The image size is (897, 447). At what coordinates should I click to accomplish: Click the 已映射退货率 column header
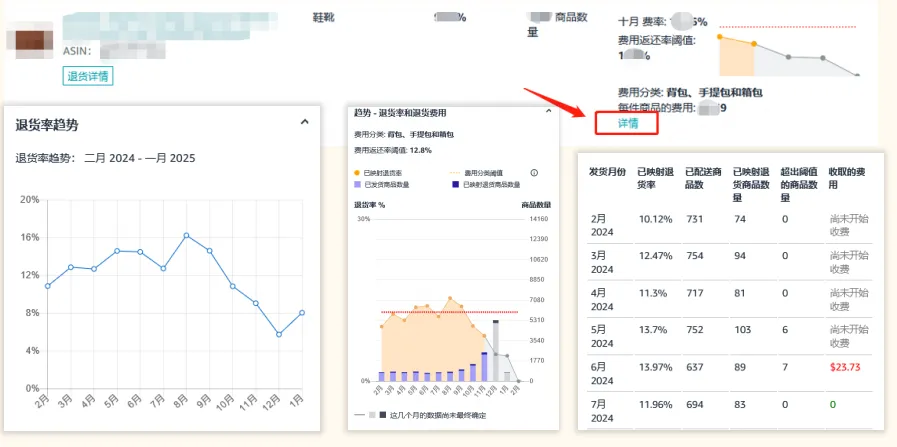(655, 179)
